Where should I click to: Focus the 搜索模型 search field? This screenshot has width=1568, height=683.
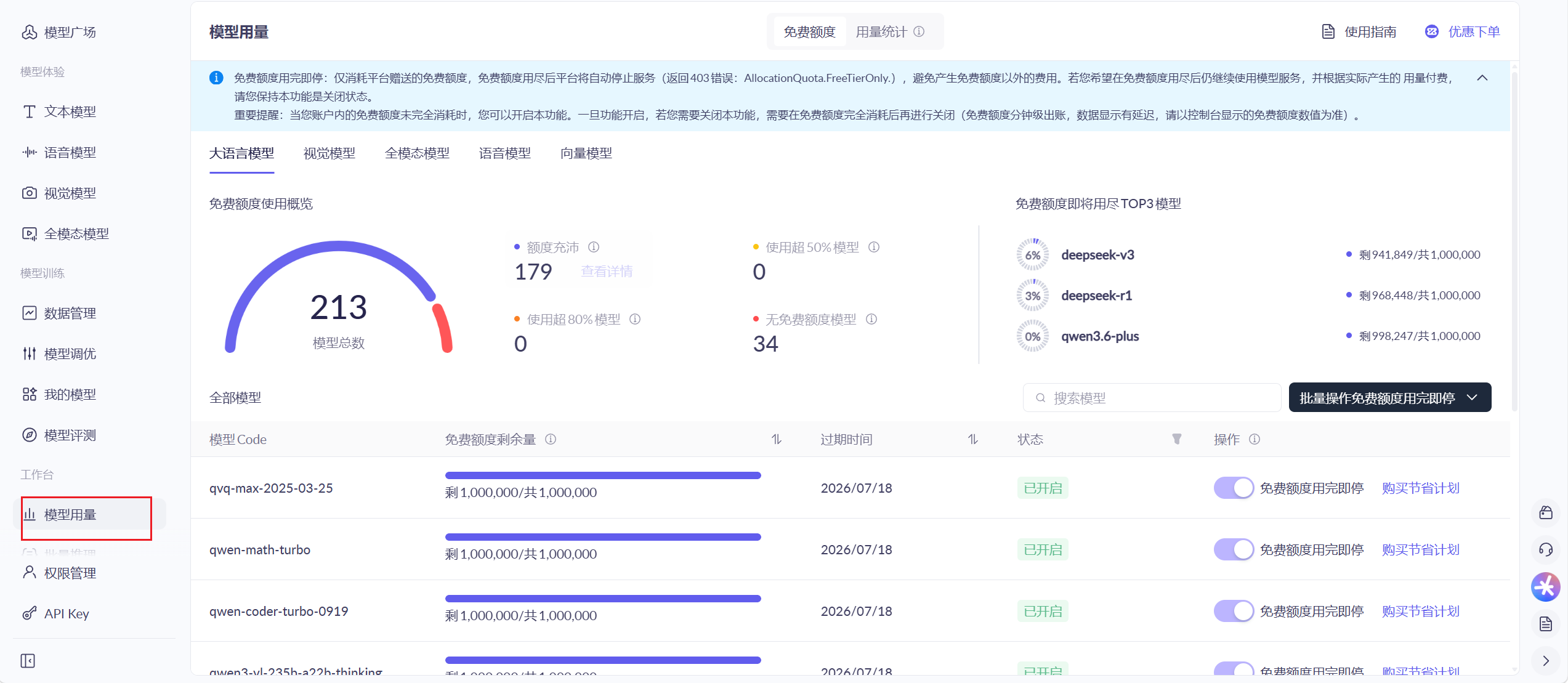coord(1152,398)
